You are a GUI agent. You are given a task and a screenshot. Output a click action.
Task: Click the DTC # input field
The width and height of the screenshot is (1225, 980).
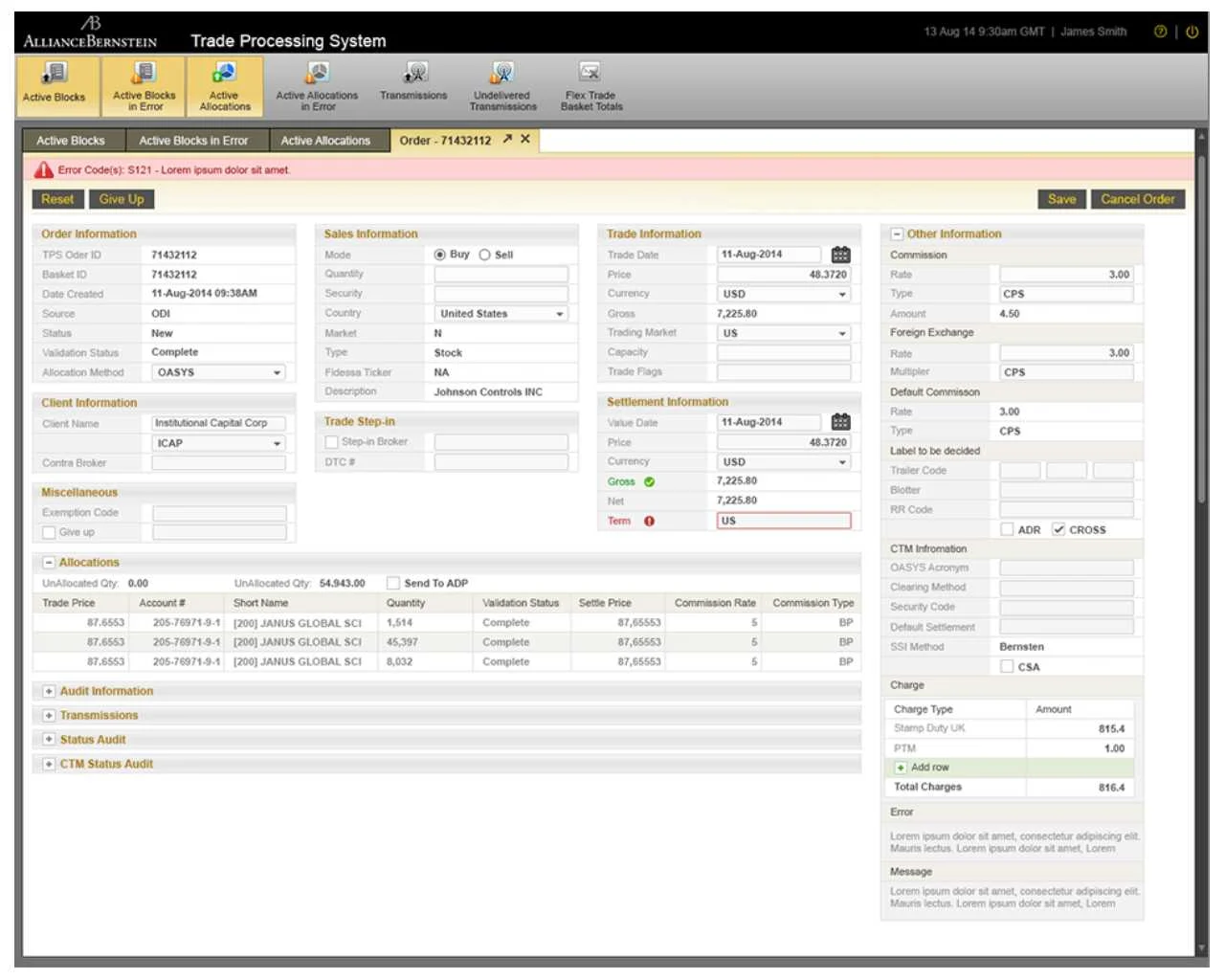[x=501, y=462]
